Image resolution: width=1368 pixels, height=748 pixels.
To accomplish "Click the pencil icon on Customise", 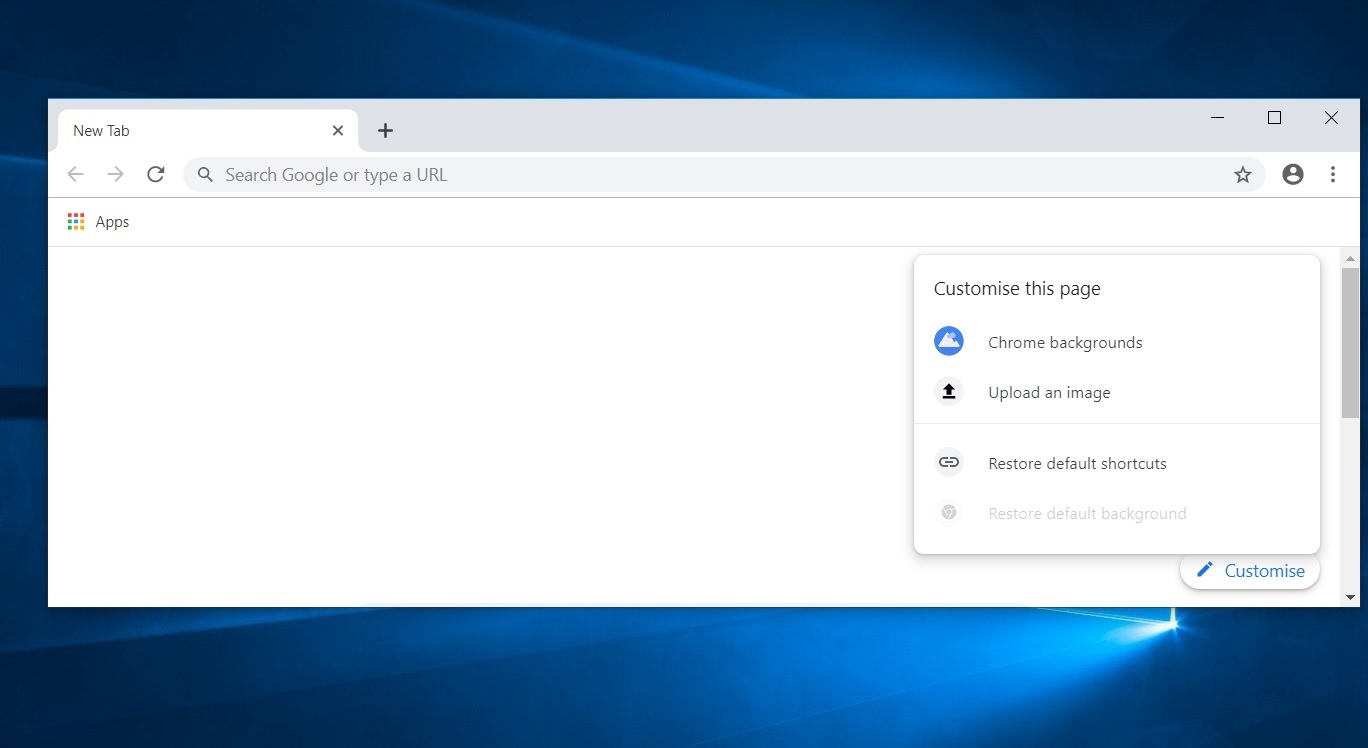I will click(x=1205, y=570).
